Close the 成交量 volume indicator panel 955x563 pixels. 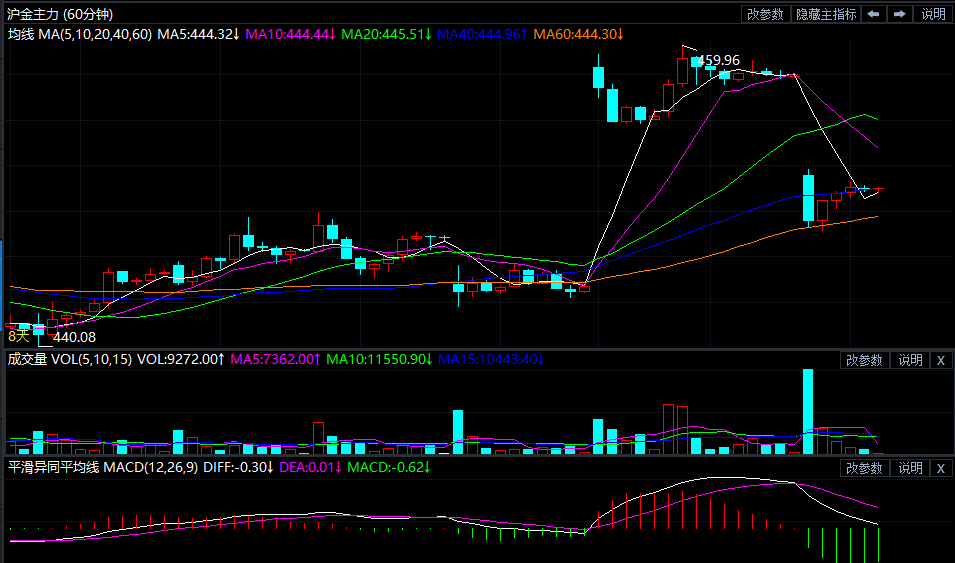[x=940, y=360]
